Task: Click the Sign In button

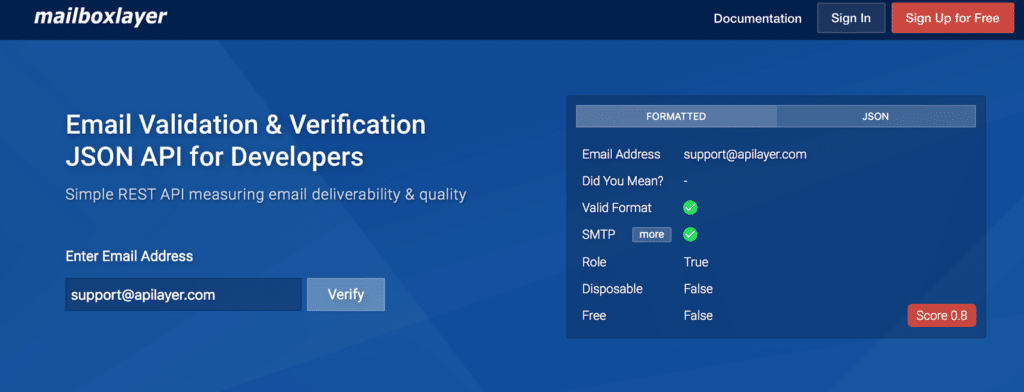Action: pos(851,18)
